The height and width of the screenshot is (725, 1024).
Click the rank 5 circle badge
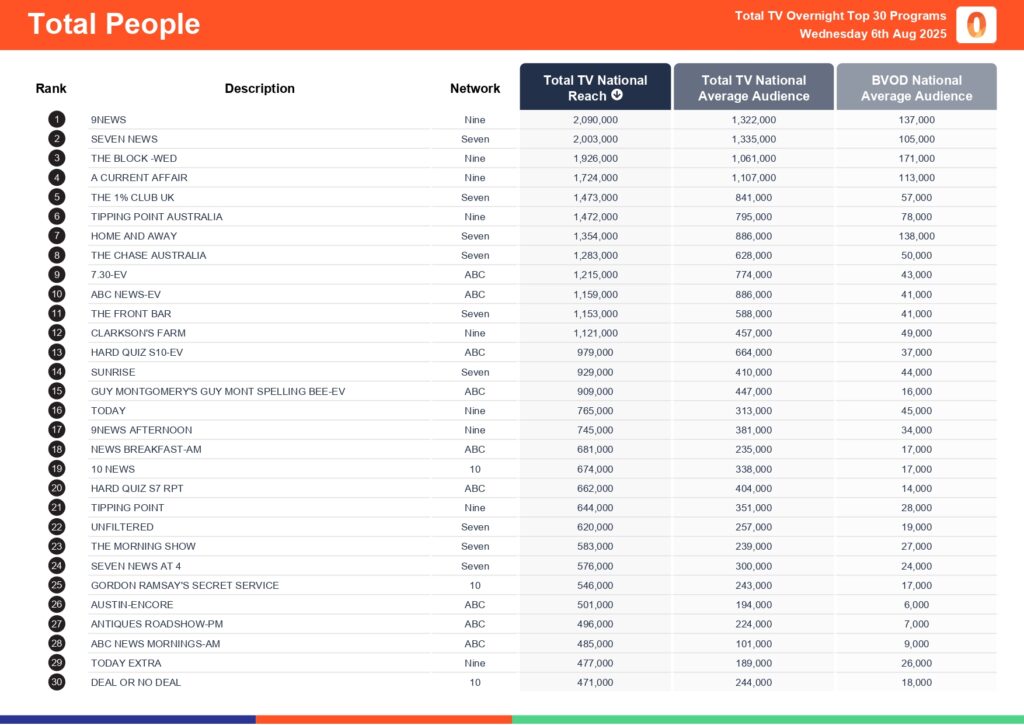point(56,198)
